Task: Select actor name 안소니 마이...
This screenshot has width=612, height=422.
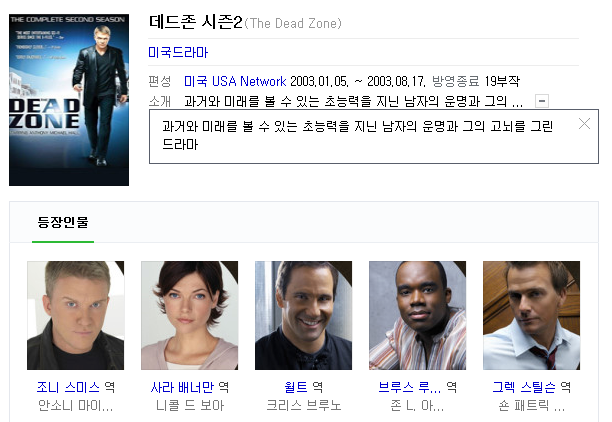Action: (76, 406)
